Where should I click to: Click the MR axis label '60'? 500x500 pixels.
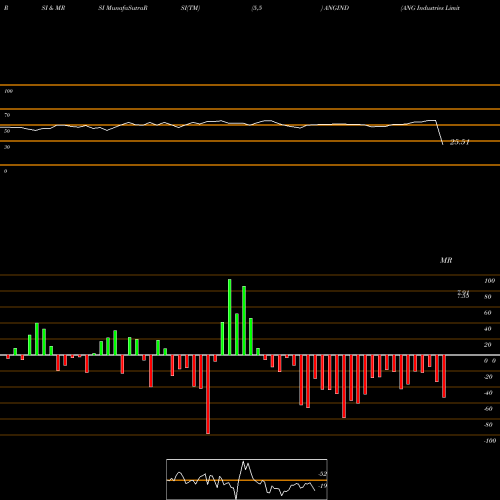coord(488,313)
